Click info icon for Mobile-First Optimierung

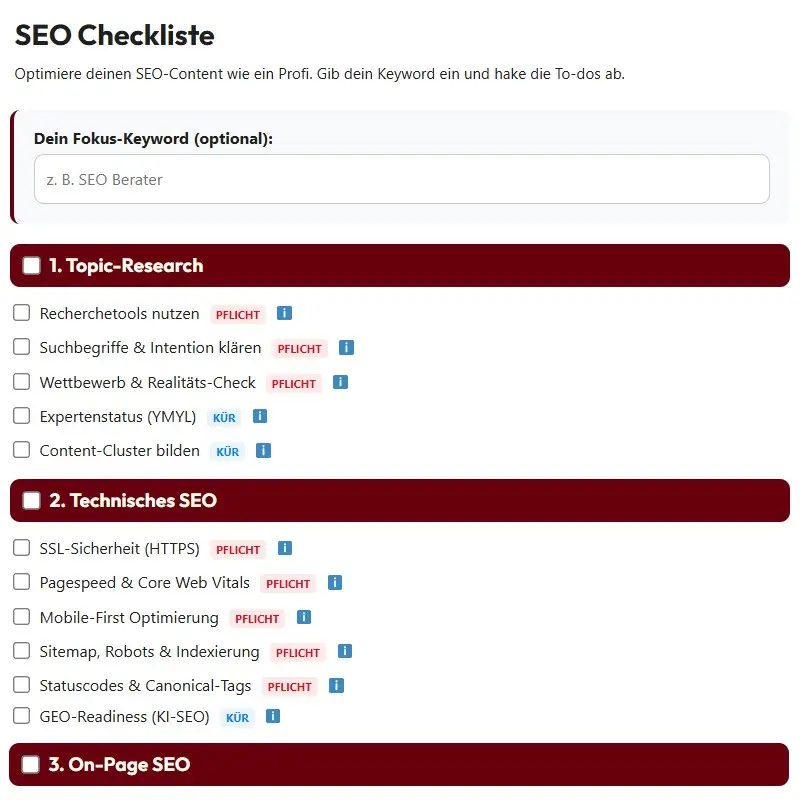(x=304, y=617)
